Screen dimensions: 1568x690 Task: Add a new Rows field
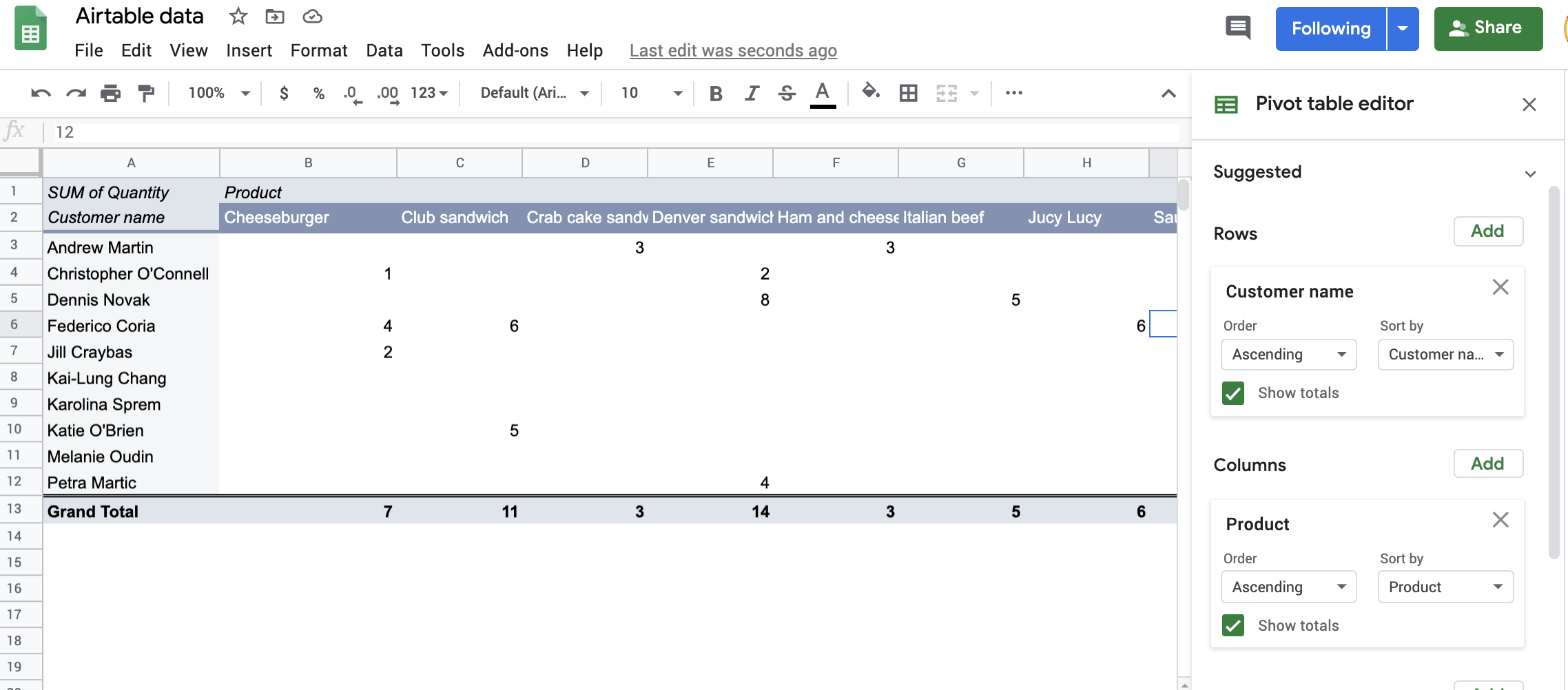point(1488,231)
